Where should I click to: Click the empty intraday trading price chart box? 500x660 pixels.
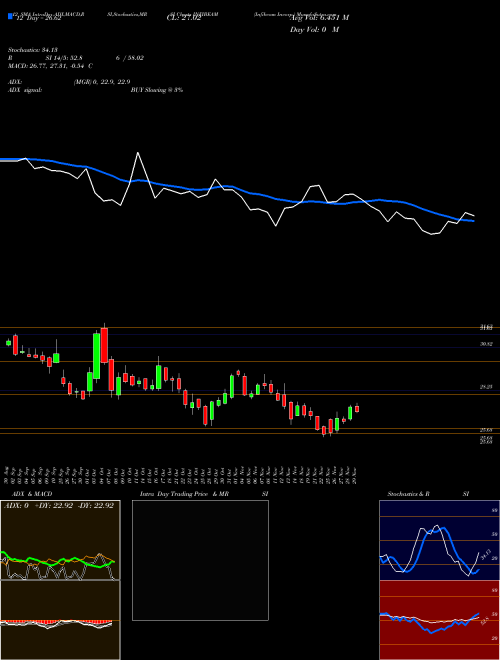pyautogui.click(x=200, y=560)
